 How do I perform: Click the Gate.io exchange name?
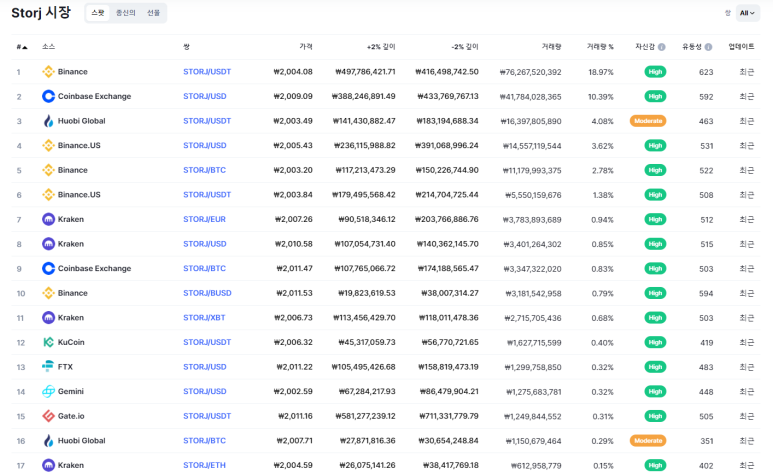pyautogui.click(x=71, y=416)
